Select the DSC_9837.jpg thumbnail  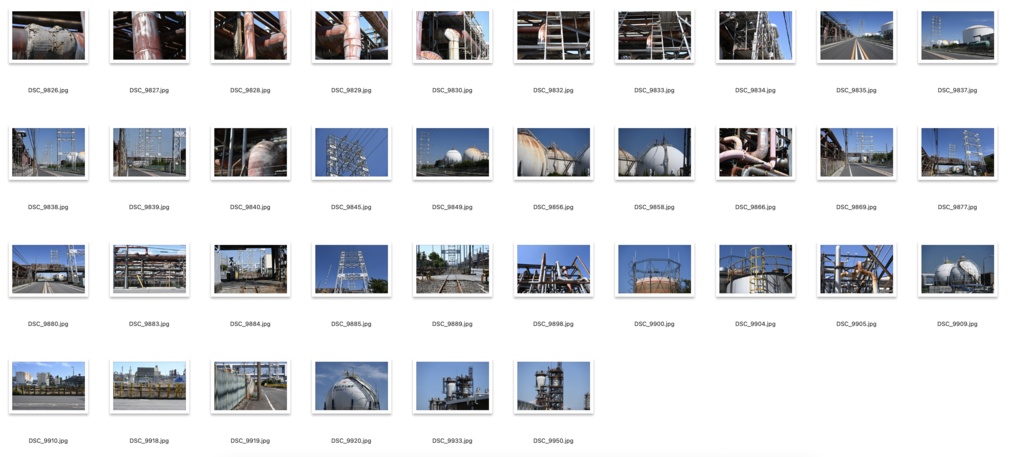click(957, 36)
